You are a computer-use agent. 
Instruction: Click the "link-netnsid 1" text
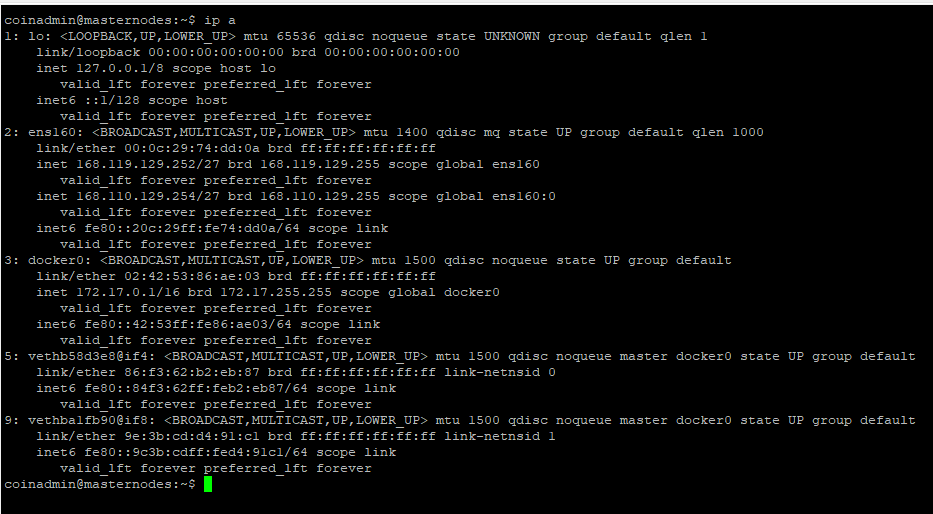[500, 436]
